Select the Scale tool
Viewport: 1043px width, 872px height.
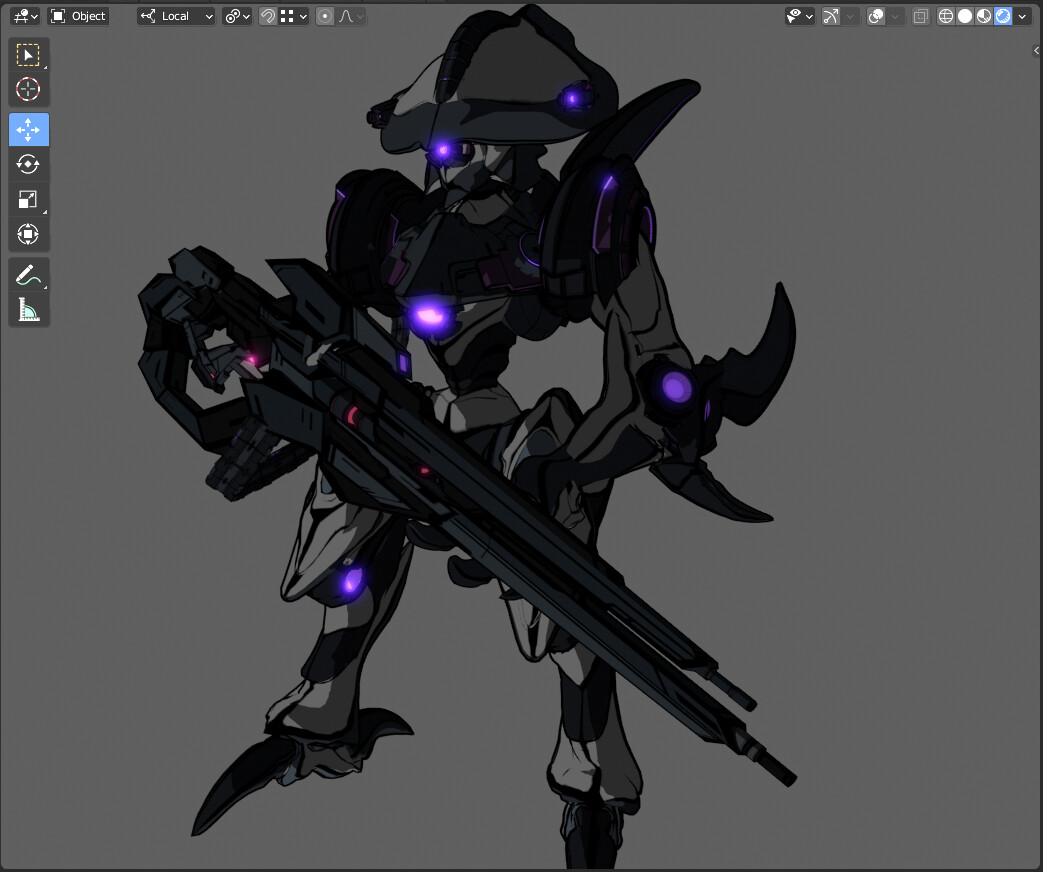(x=28, y=199)
